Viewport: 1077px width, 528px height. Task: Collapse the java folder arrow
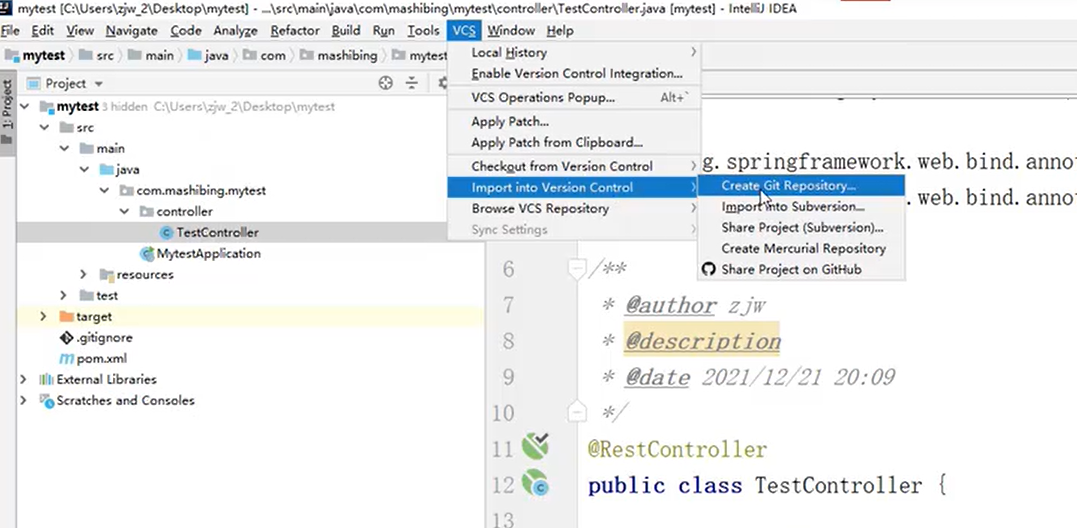[84, 170]
